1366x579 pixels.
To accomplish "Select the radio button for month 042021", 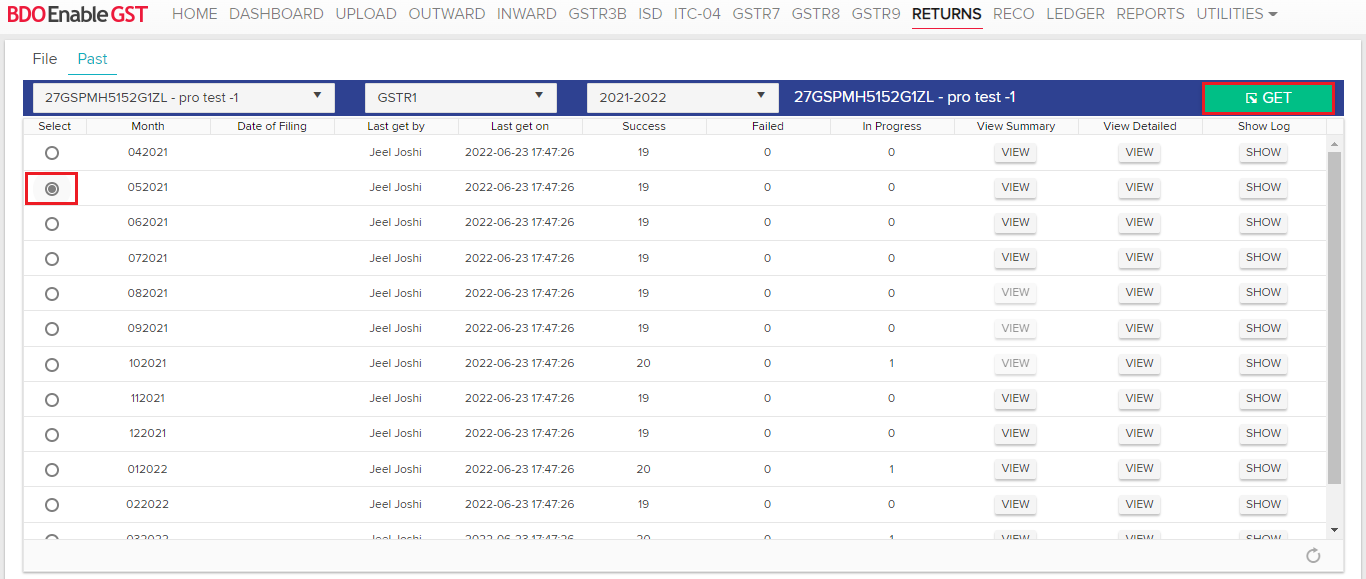I will pos(52,153).
